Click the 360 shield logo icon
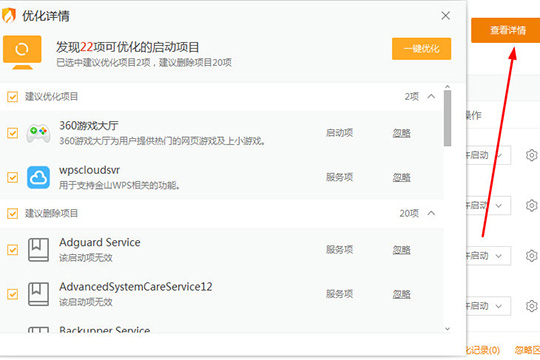 pyautogui.click(x=8, y=16)
